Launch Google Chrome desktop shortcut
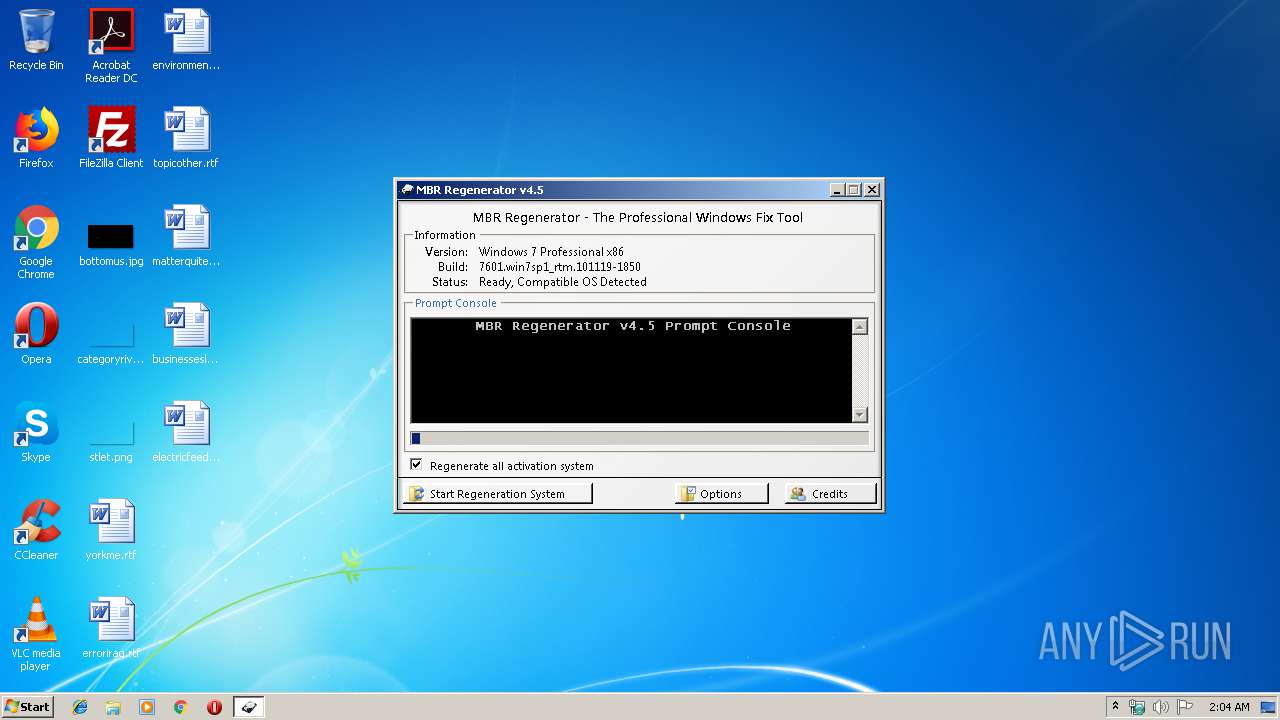Viewport: 1280px width, 720px height. tap(36, 242)
